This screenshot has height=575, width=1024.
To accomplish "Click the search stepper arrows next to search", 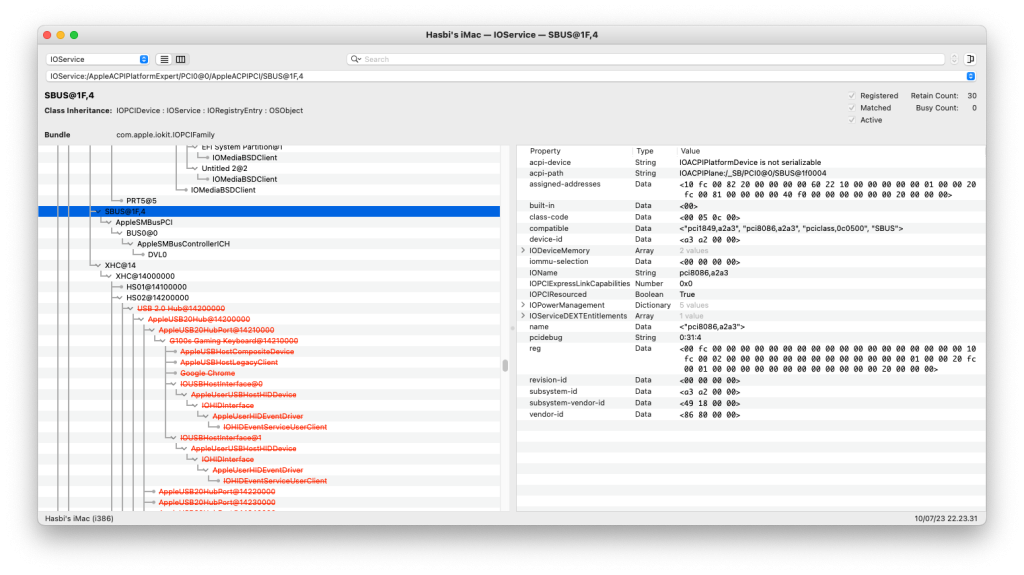I will coord(954,60).
